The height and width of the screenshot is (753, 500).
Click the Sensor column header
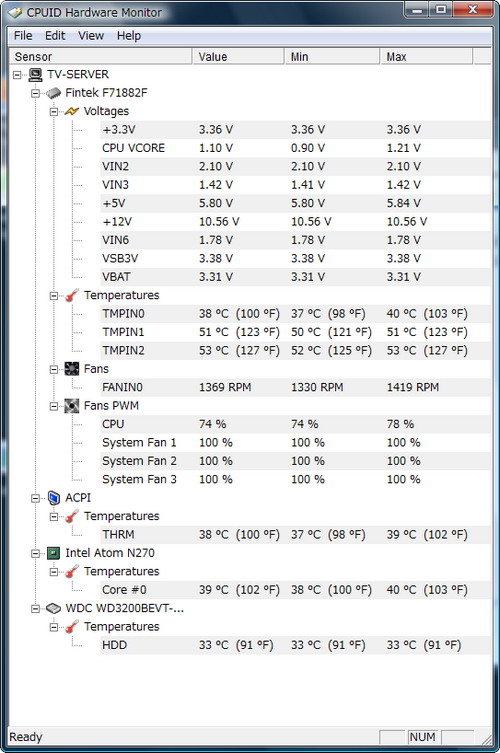pos(101,57)
